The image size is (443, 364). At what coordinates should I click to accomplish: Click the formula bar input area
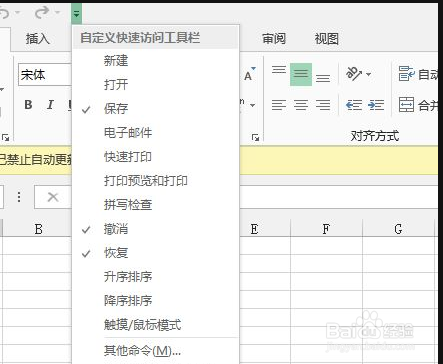[x=338, y=197]
